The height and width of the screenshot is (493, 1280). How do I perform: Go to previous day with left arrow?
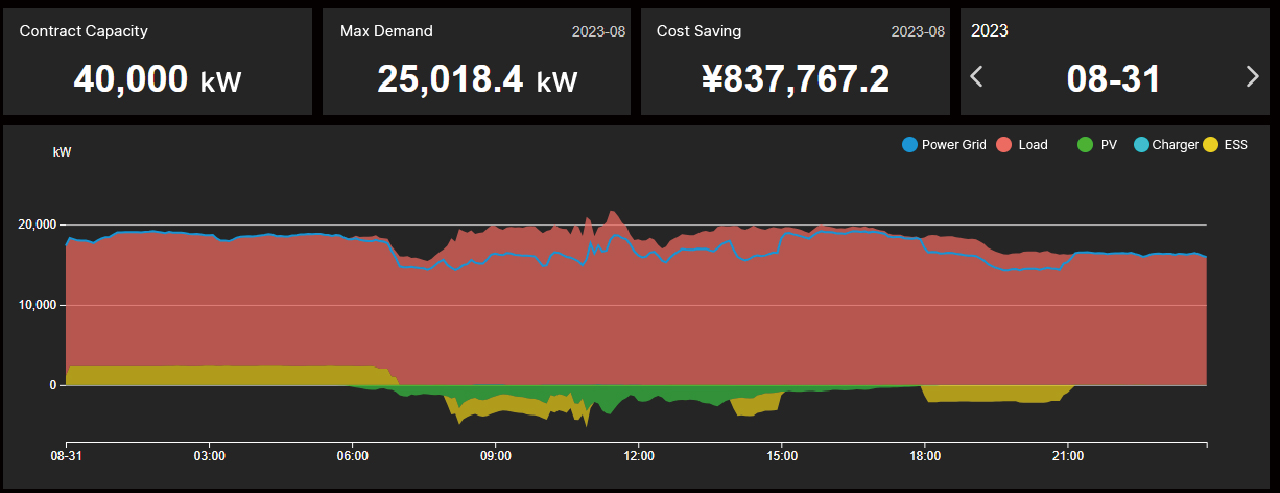point(977,77)
